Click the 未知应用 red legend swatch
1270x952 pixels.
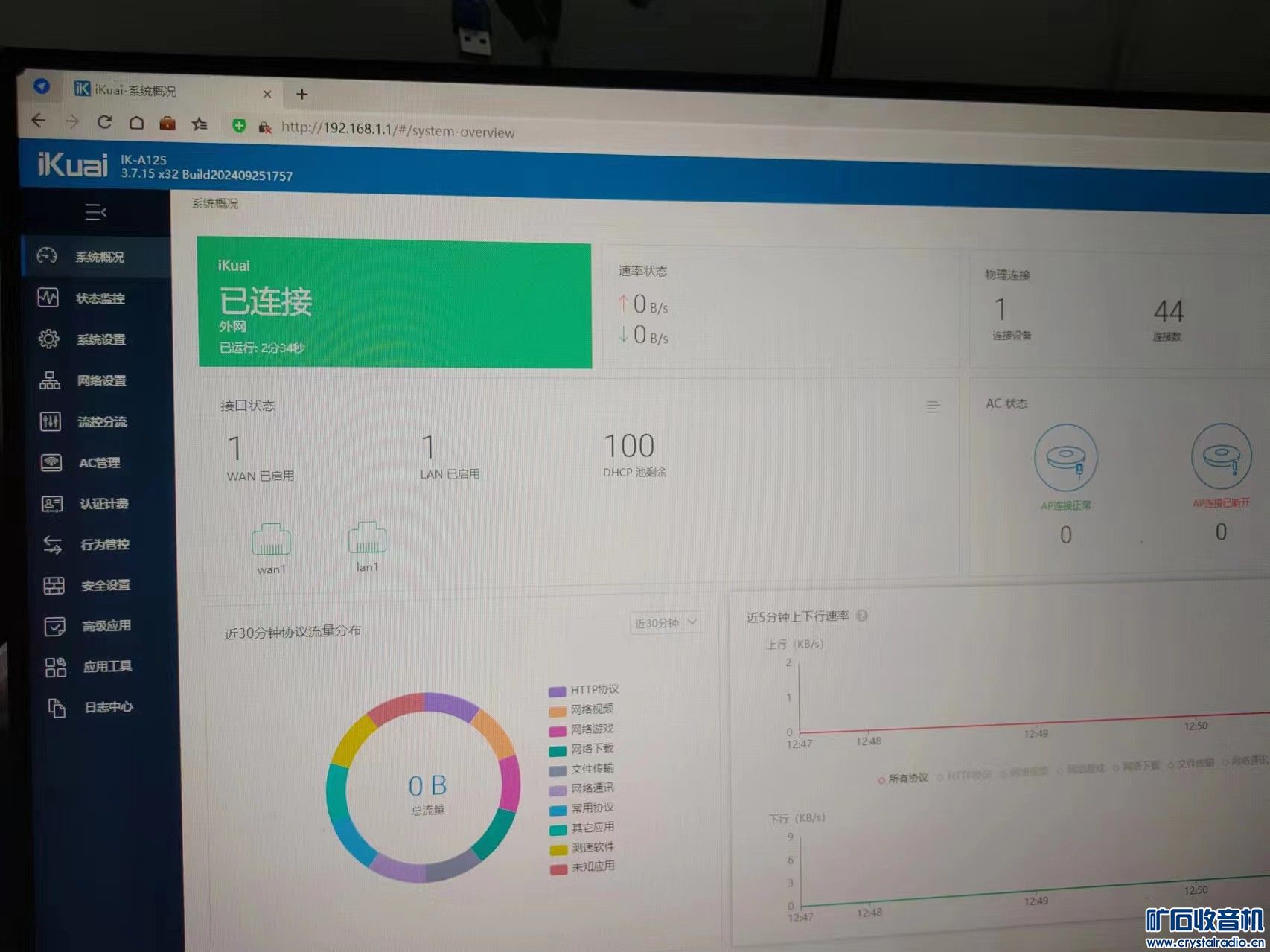point(559,869)
